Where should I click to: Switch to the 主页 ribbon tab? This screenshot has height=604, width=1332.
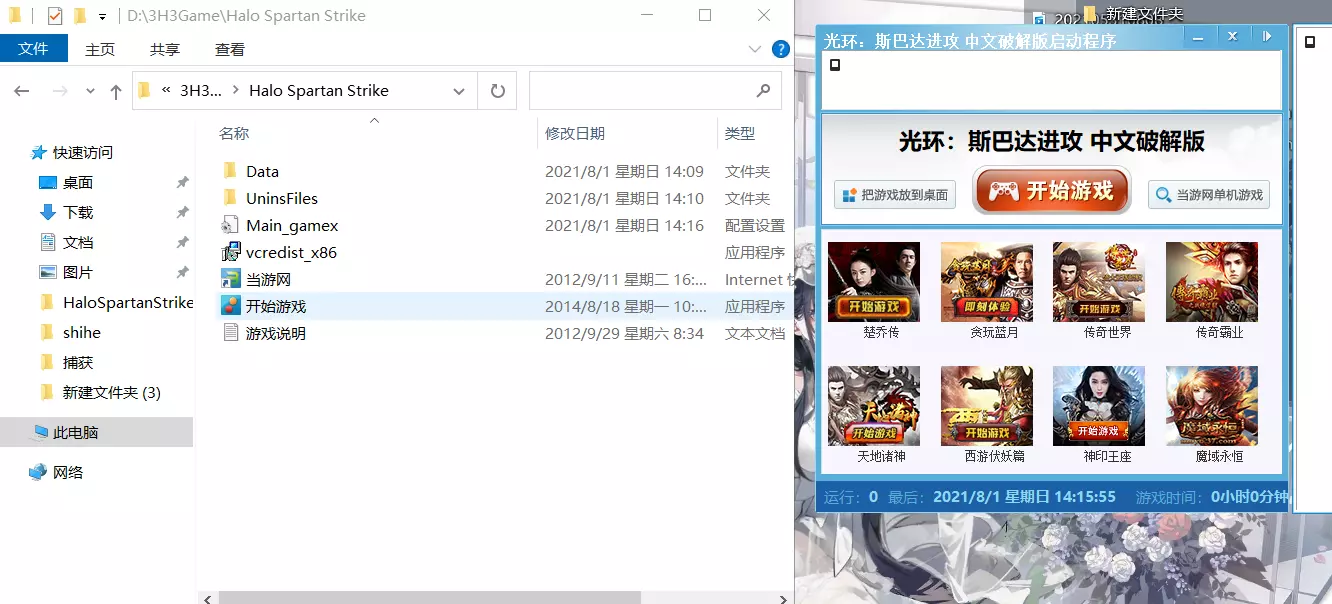coord(100,49)
